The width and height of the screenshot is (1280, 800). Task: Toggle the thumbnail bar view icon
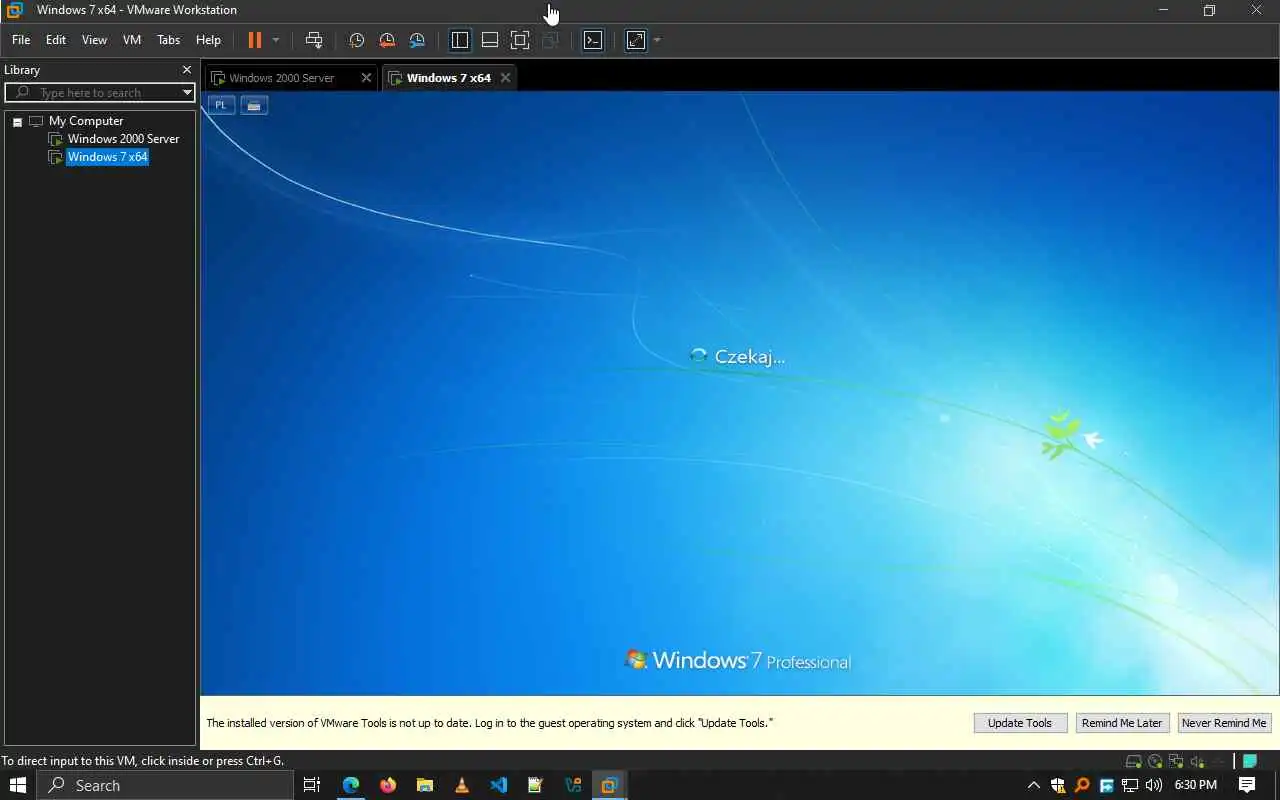click(x=490, y=40)
